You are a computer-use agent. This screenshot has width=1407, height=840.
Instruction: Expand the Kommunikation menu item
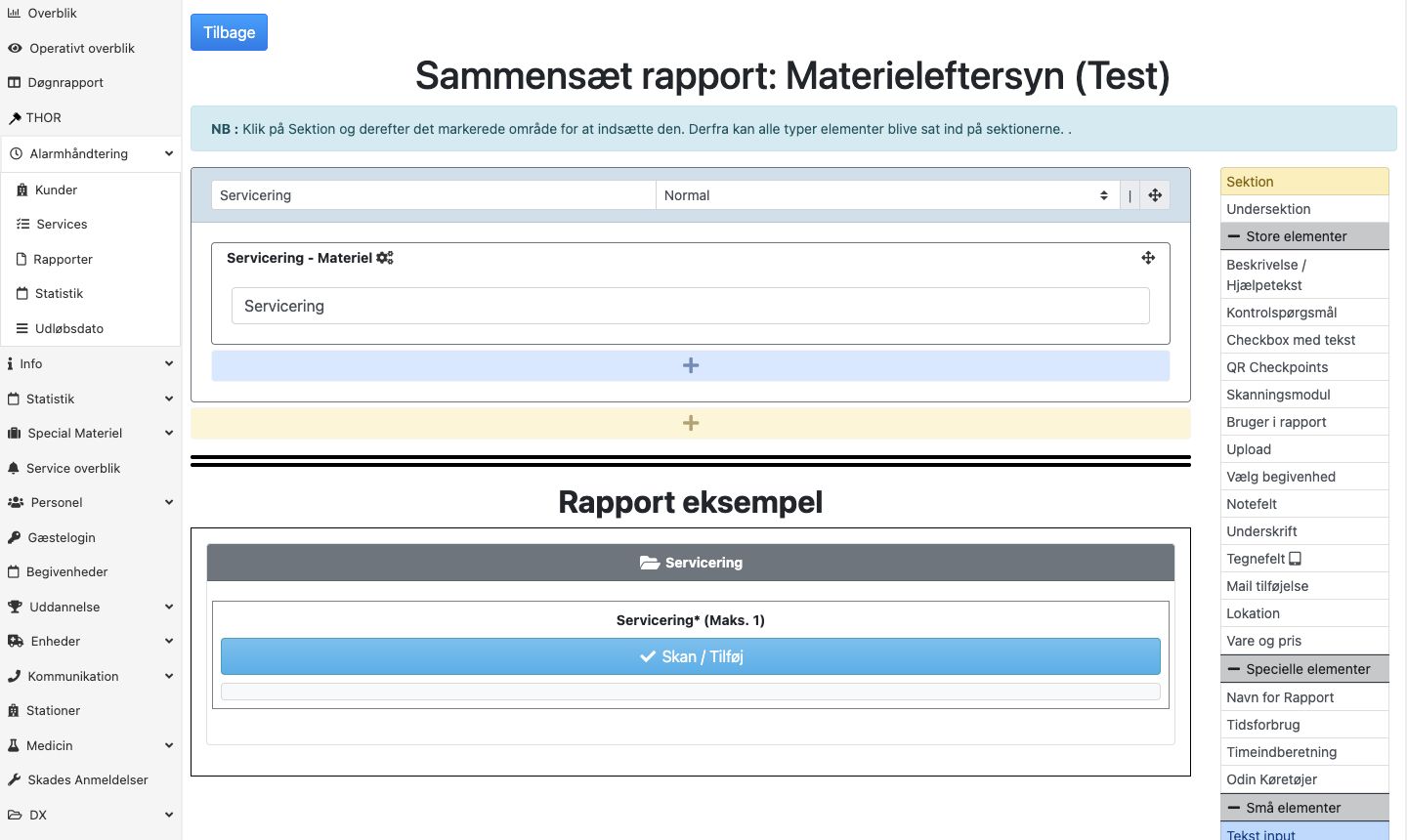(x=91, y=677)
